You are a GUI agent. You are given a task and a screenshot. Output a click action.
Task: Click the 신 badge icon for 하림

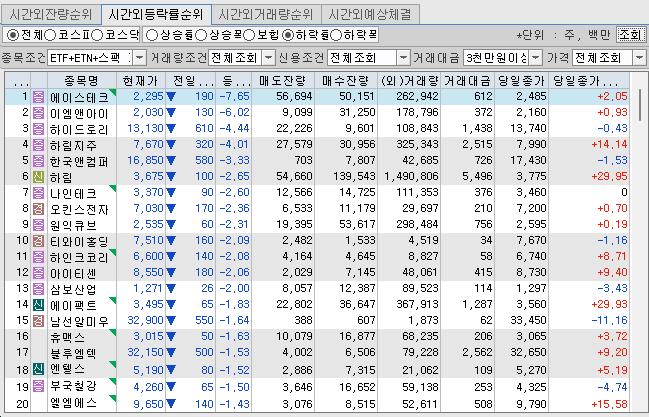point(38,177)
